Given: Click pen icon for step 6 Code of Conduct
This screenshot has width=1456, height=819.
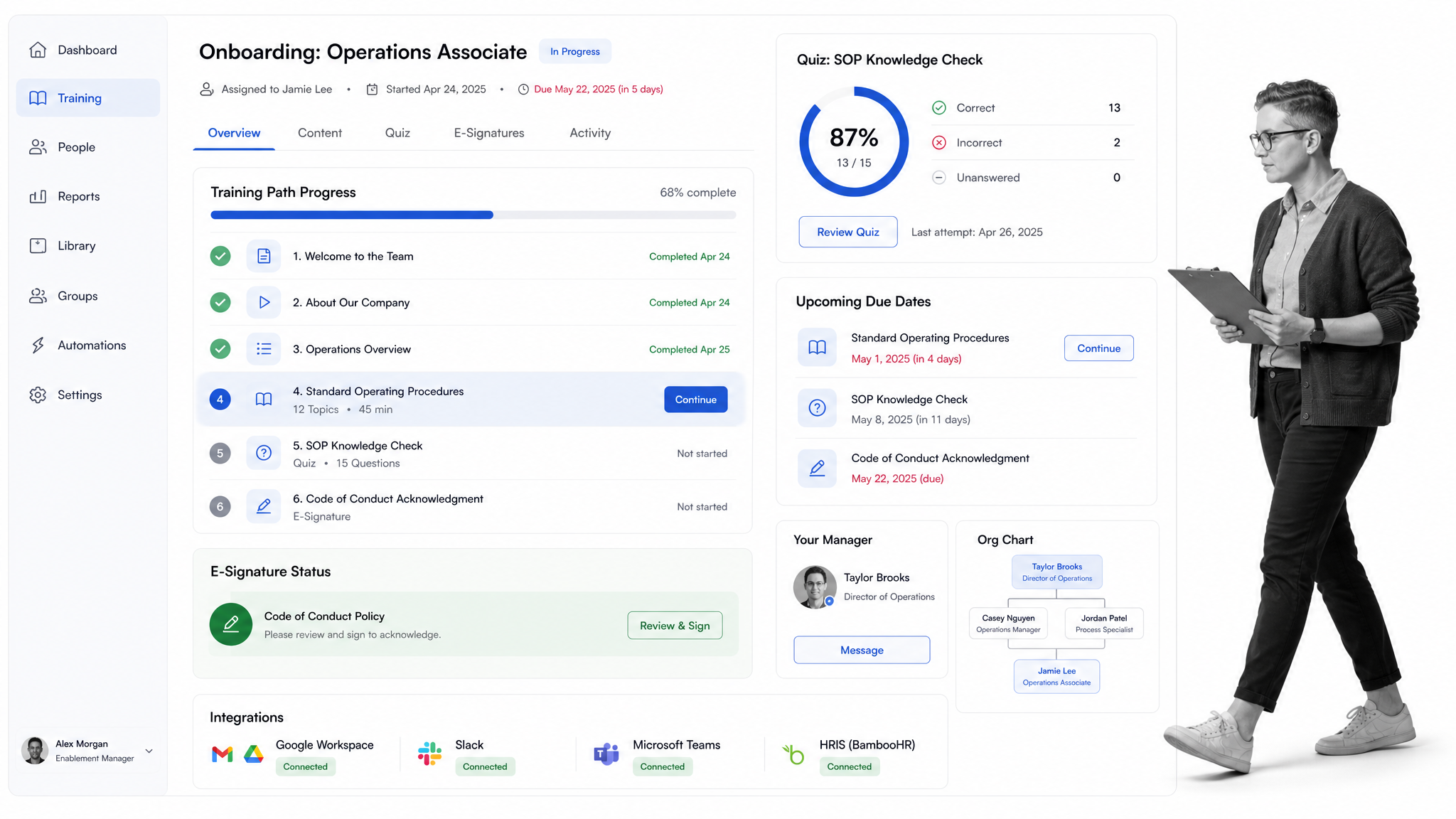Looking at the screenshot, I should point(264,506).
